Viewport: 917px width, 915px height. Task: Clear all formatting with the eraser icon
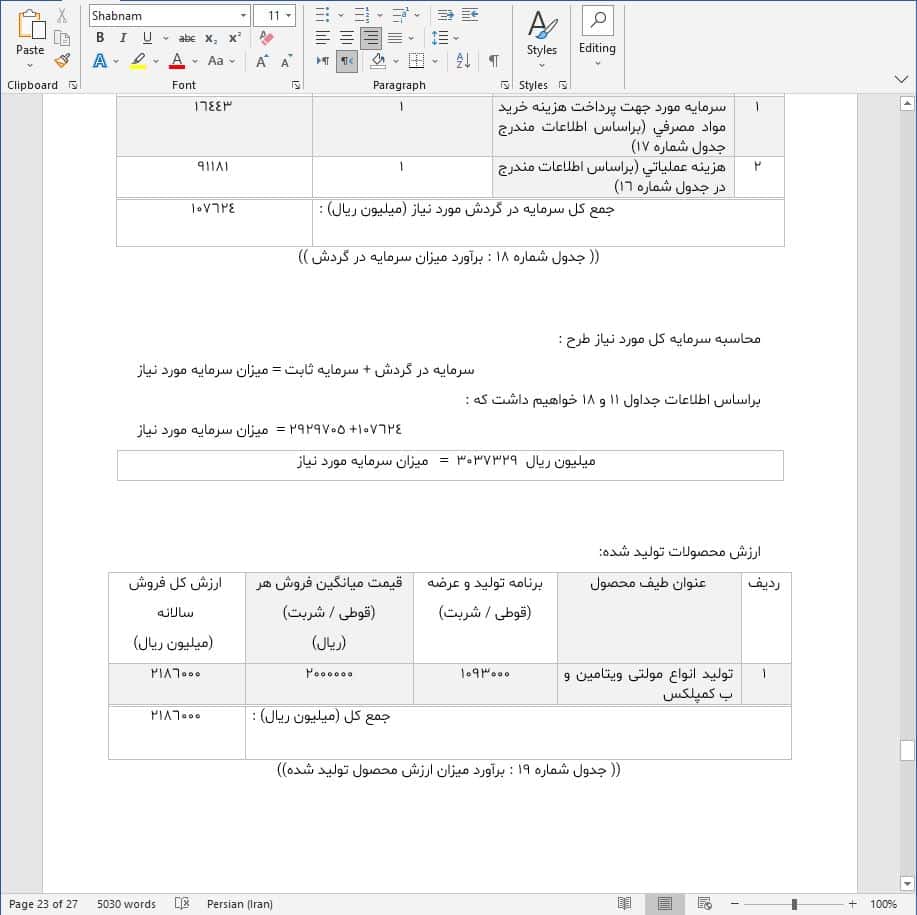(267, 37)
